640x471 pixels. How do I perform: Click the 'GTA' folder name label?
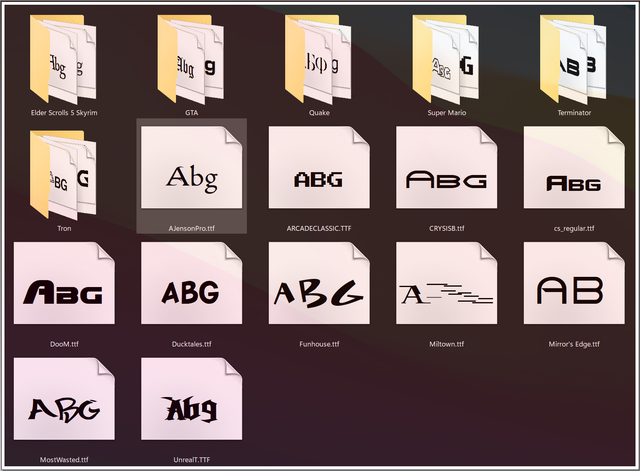[191, 113]
